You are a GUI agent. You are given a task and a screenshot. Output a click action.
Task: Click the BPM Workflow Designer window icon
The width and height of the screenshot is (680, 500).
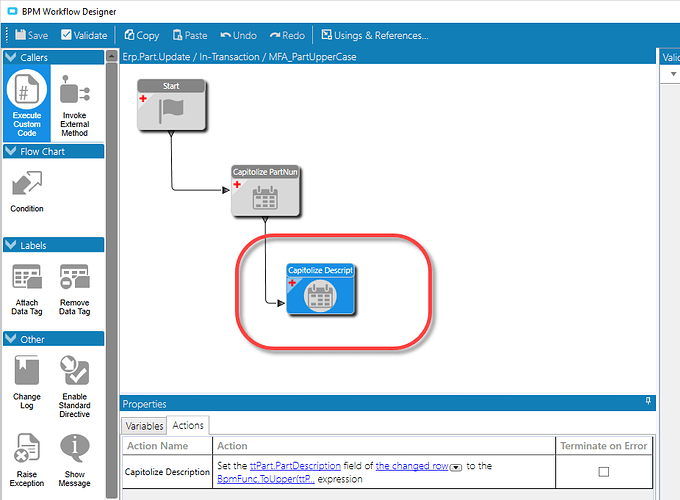pos(13,11)
